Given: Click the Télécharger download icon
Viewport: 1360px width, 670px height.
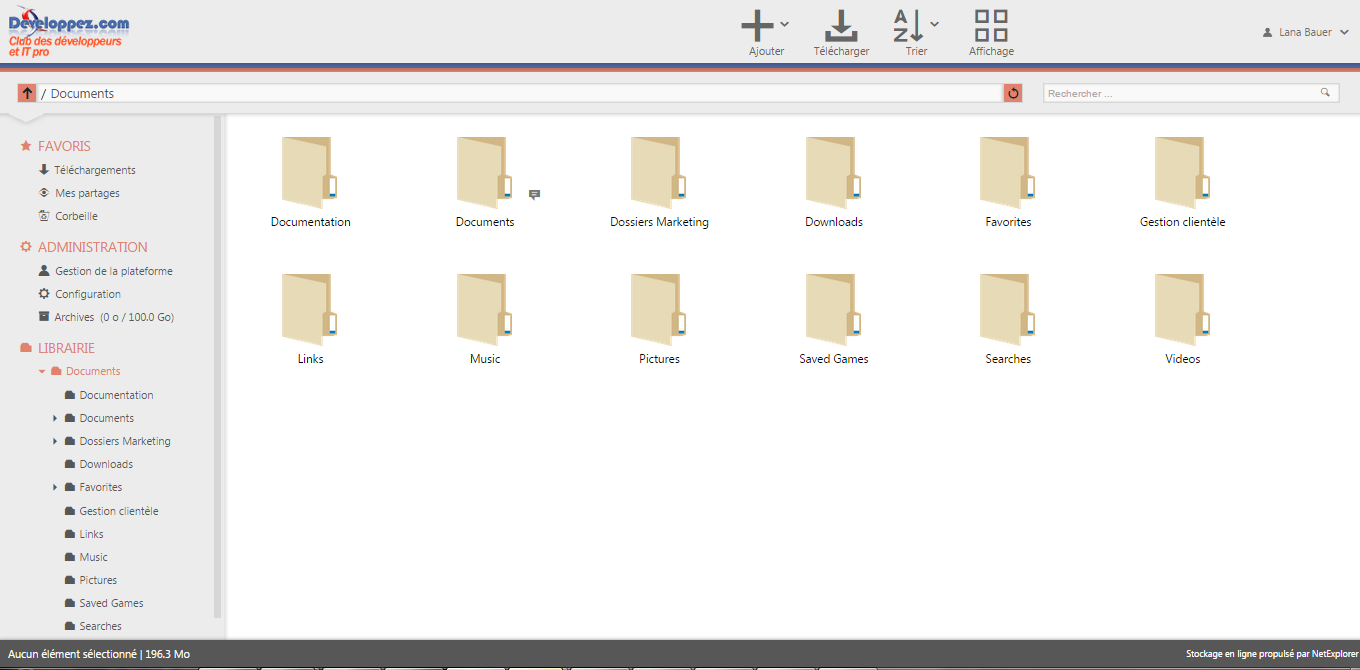Looking at the screenshot, I should [841, 25].
